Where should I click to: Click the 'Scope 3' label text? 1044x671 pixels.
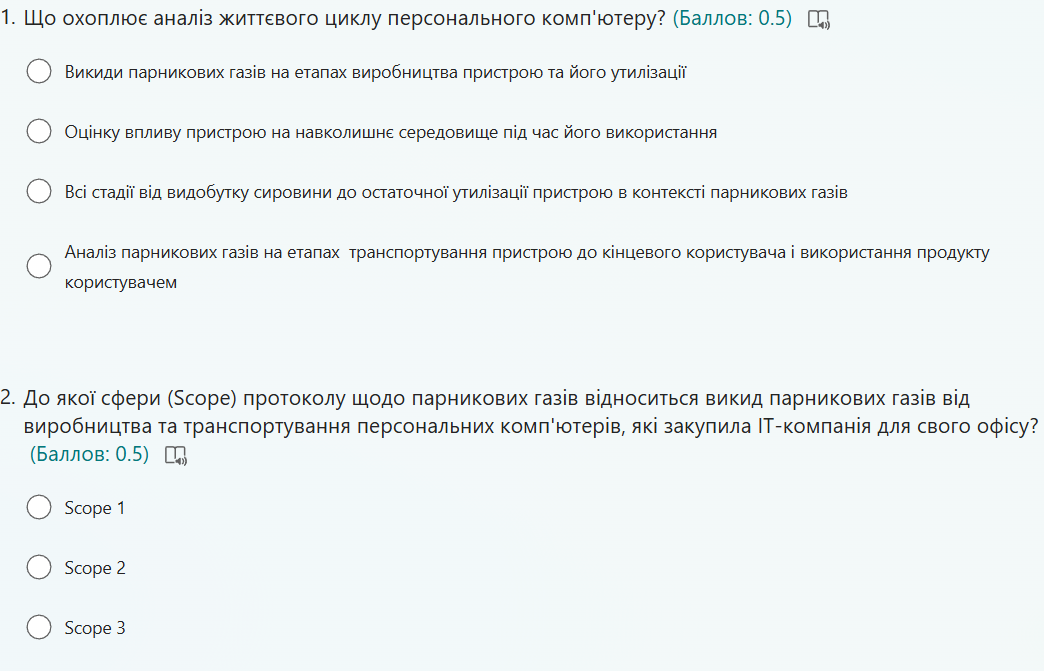(95, 628)
